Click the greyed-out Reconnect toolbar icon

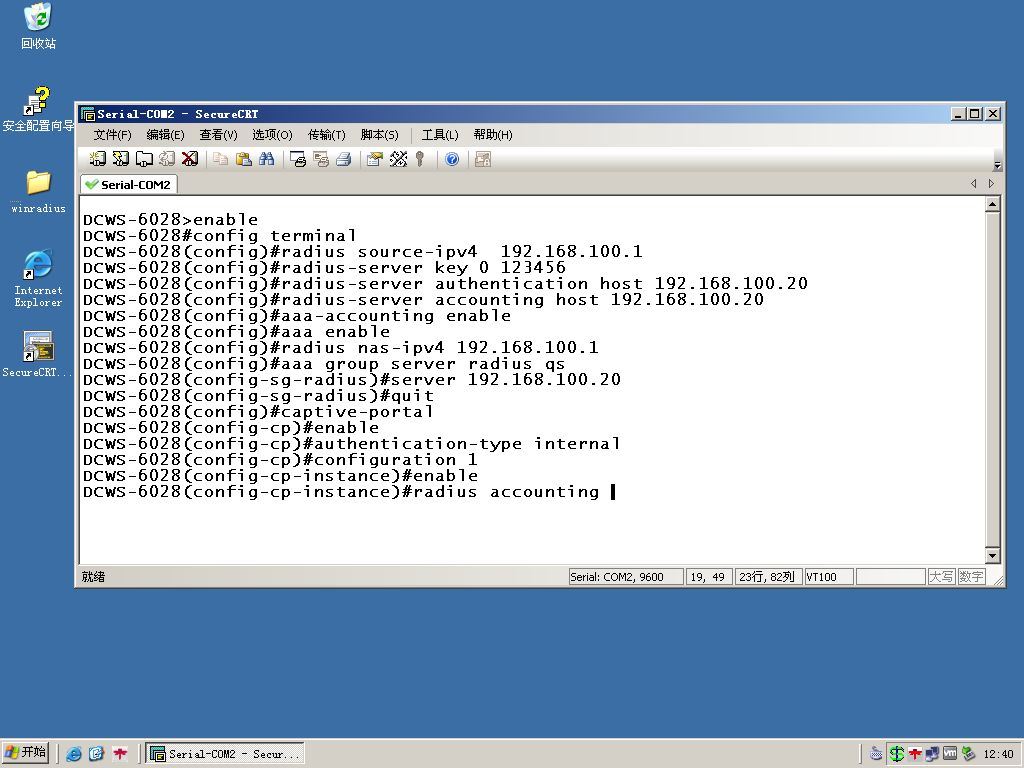click(167, 159)
